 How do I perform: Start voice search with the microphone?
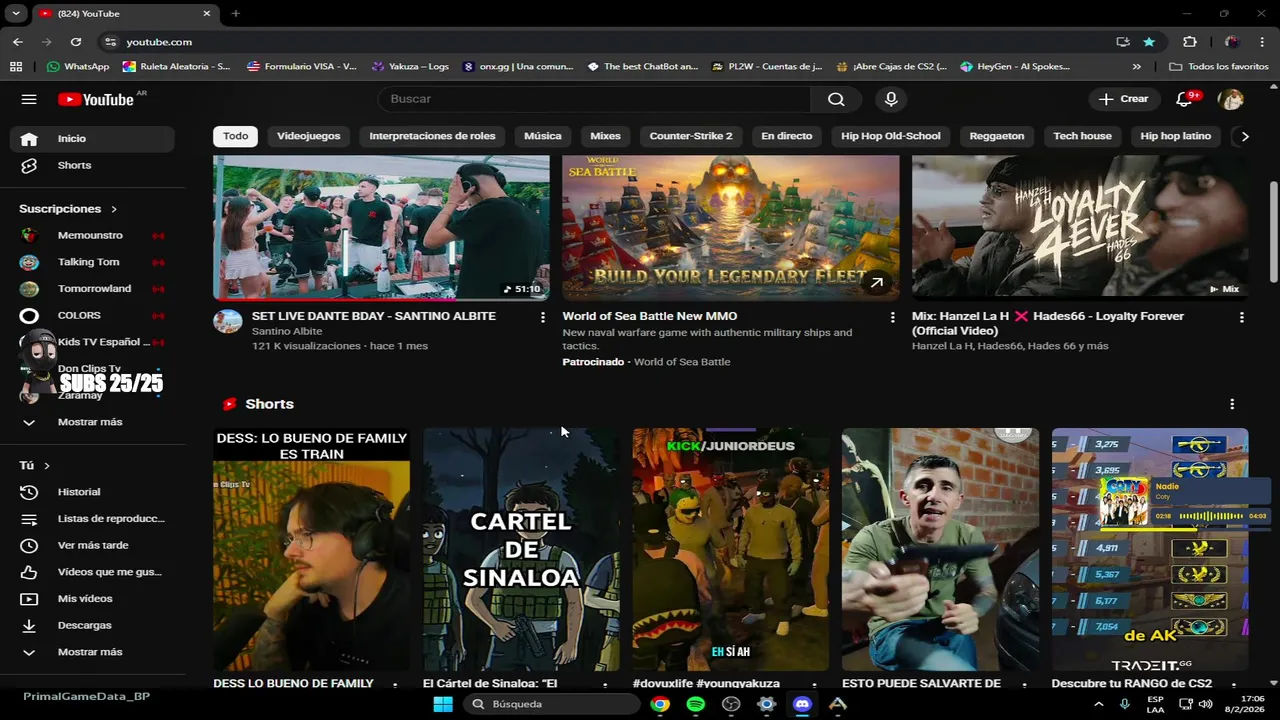point(891,99)
